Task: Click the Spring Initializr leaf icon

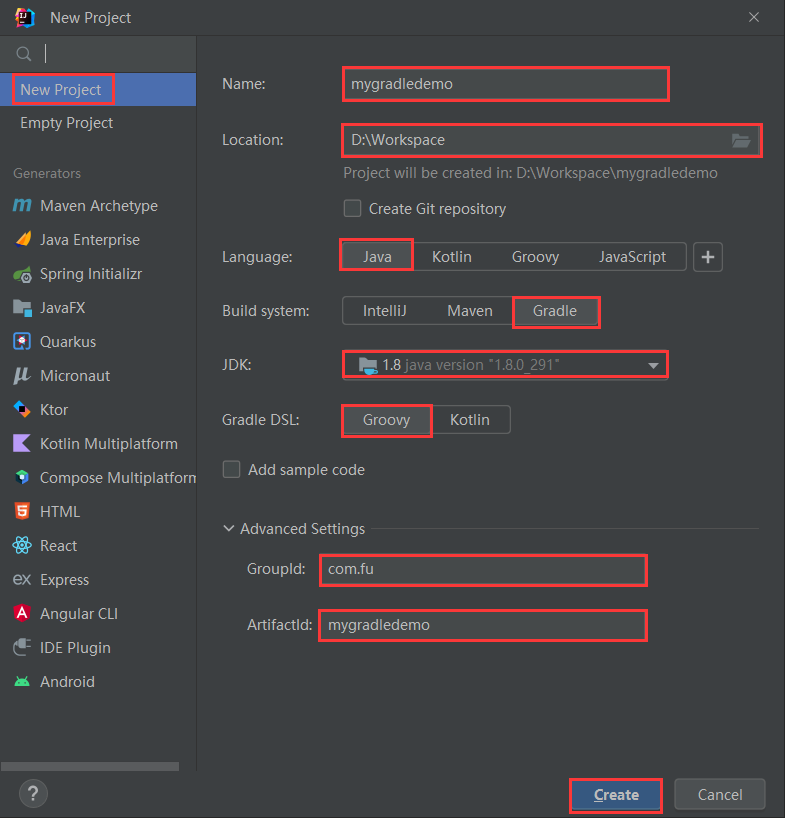Action: 22,274
